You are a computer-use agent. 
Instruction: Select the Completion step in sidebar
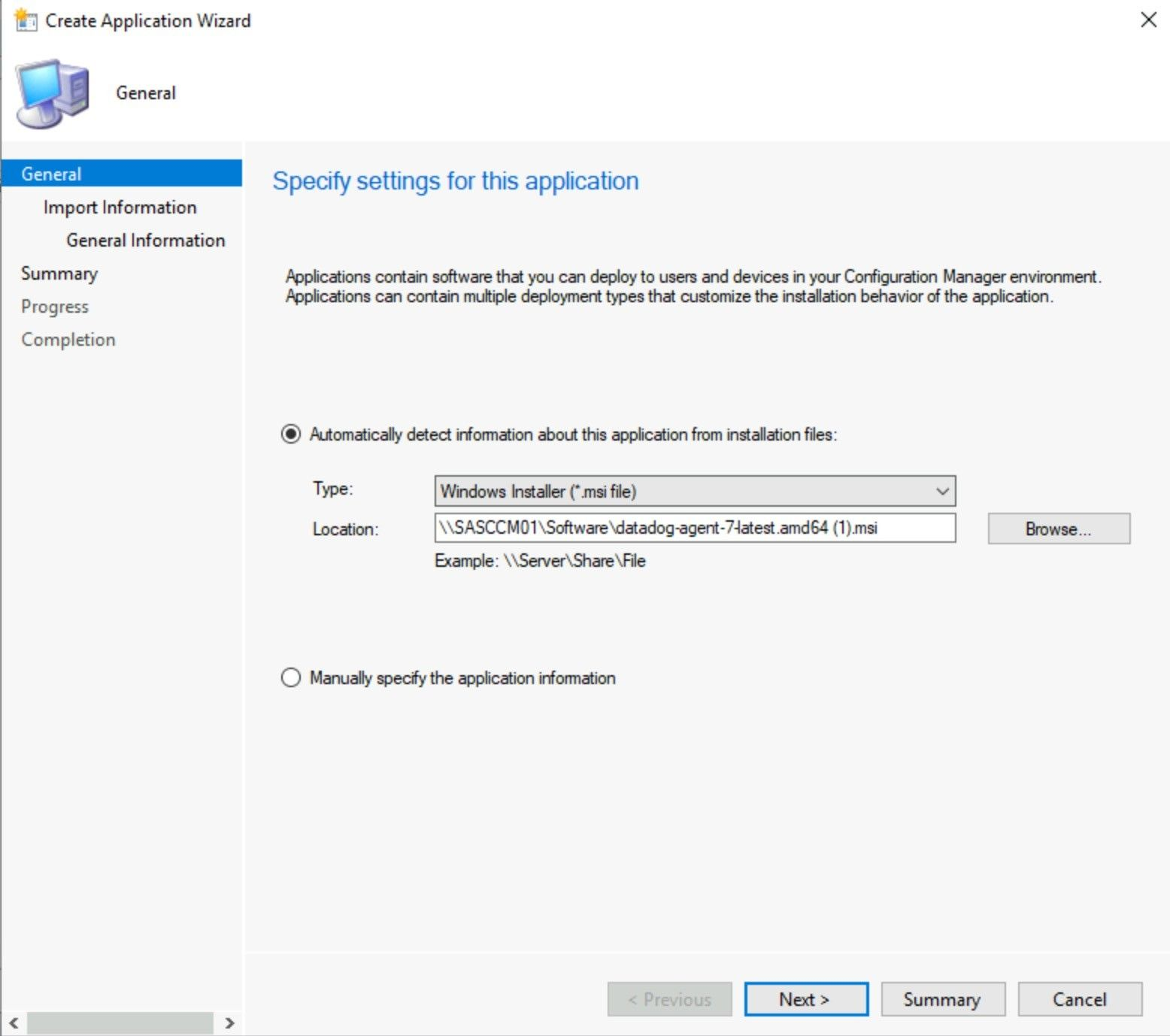point(68,340)
